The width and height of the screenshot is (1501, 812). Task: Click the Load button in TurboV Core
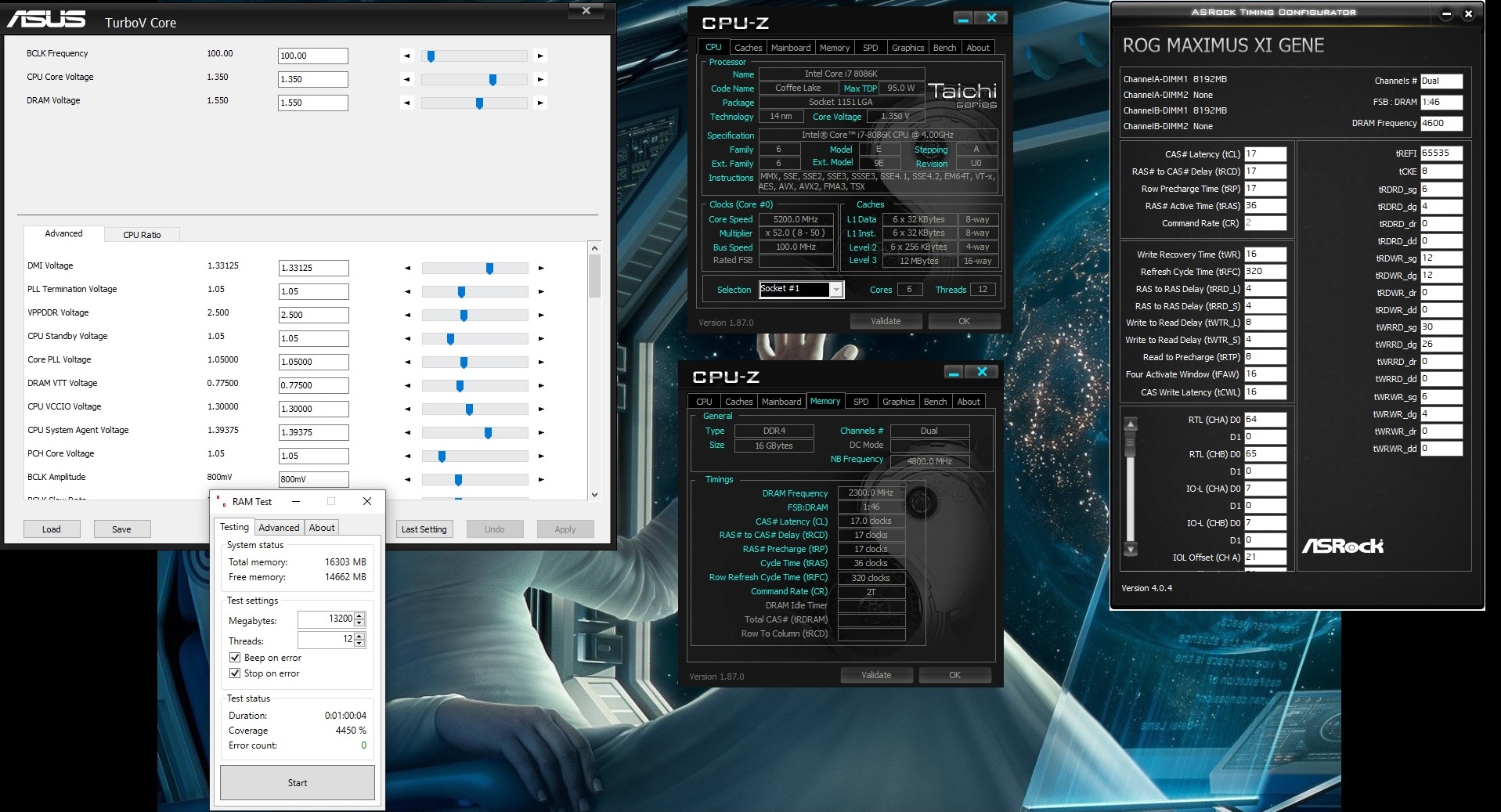coord(52,529)
